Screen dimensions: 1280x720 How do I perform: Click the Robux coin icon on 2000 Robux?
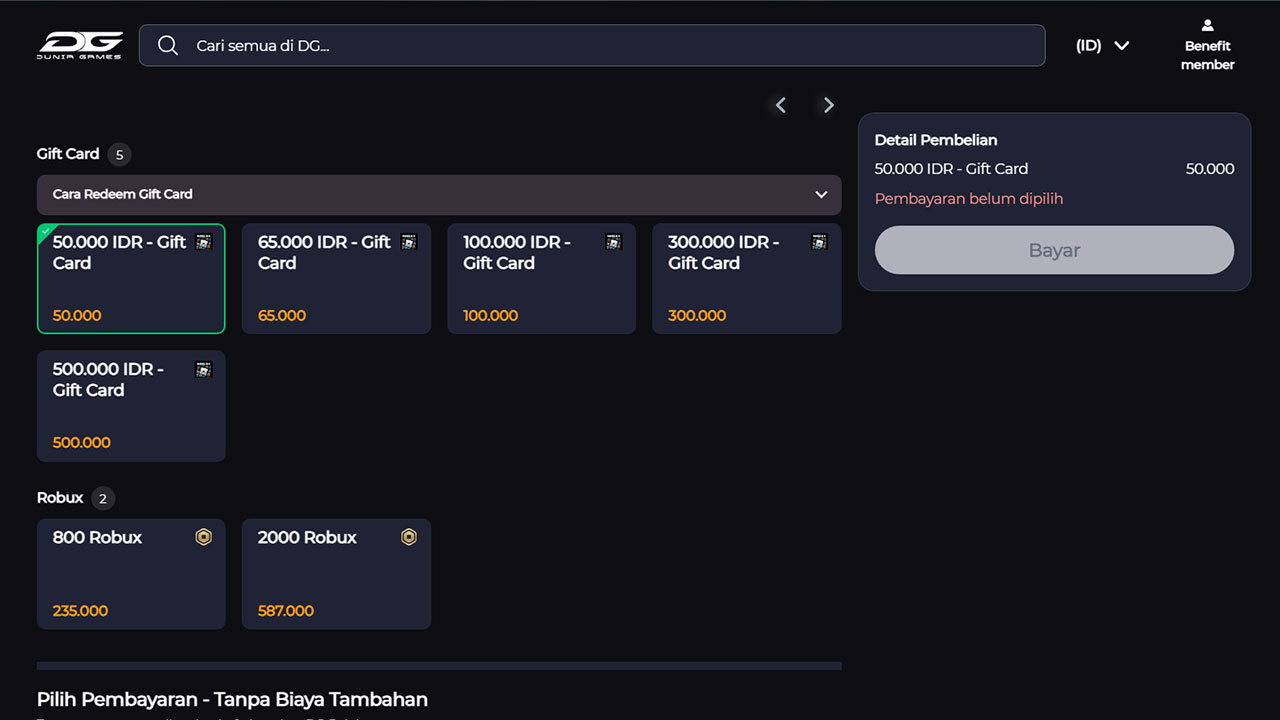click(x=409, y=537)
